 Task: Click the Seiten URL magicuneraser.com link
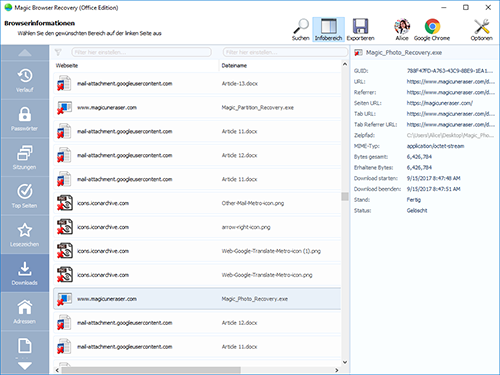tap(439, 103)
